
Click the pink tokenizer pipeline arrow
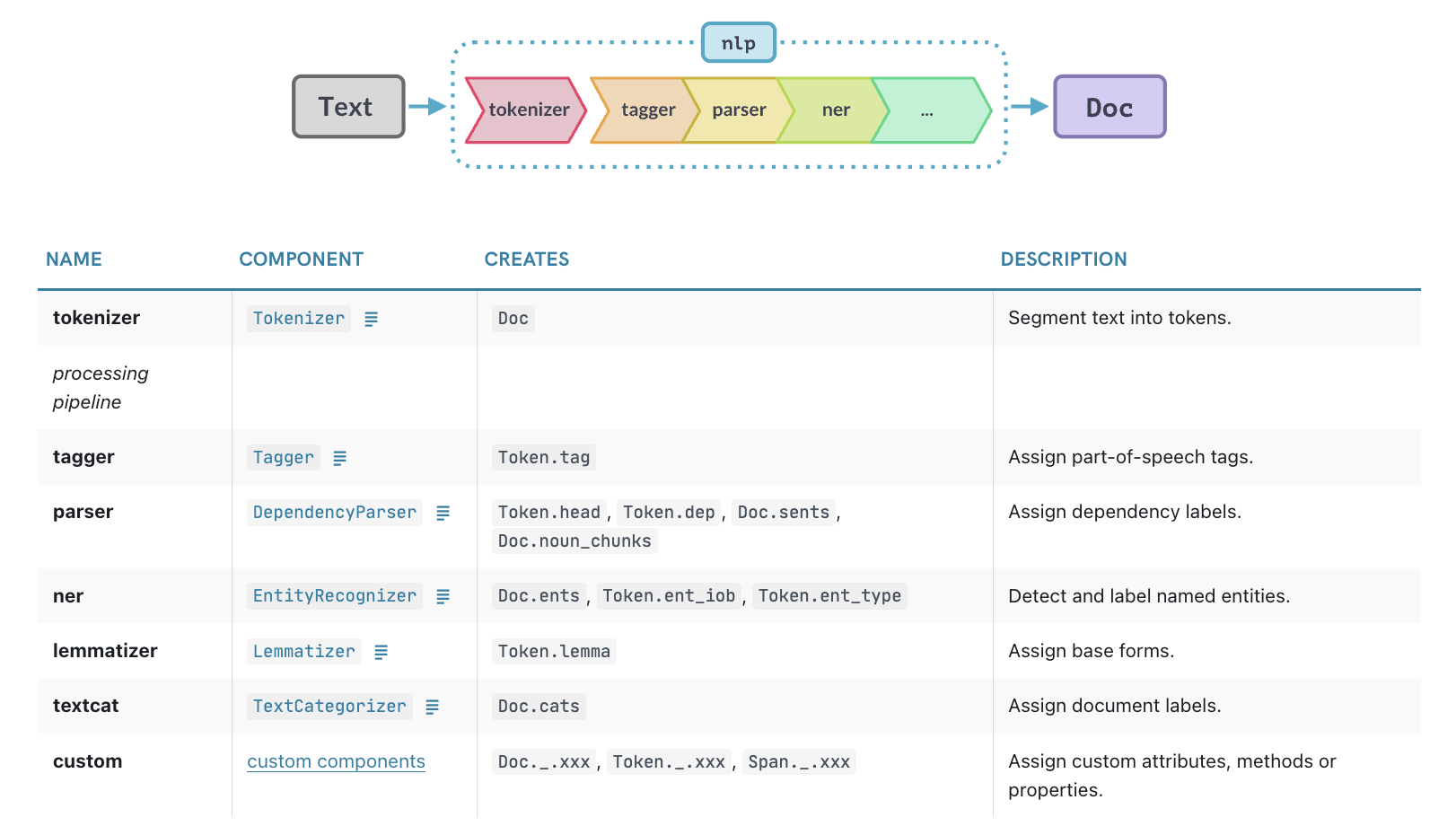point(527,110)
